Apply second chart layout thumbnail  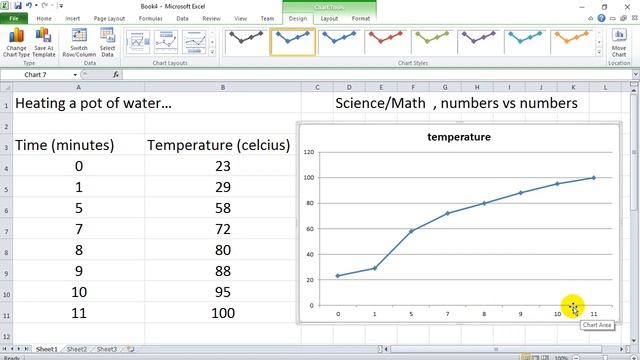[x=166, y=41]
